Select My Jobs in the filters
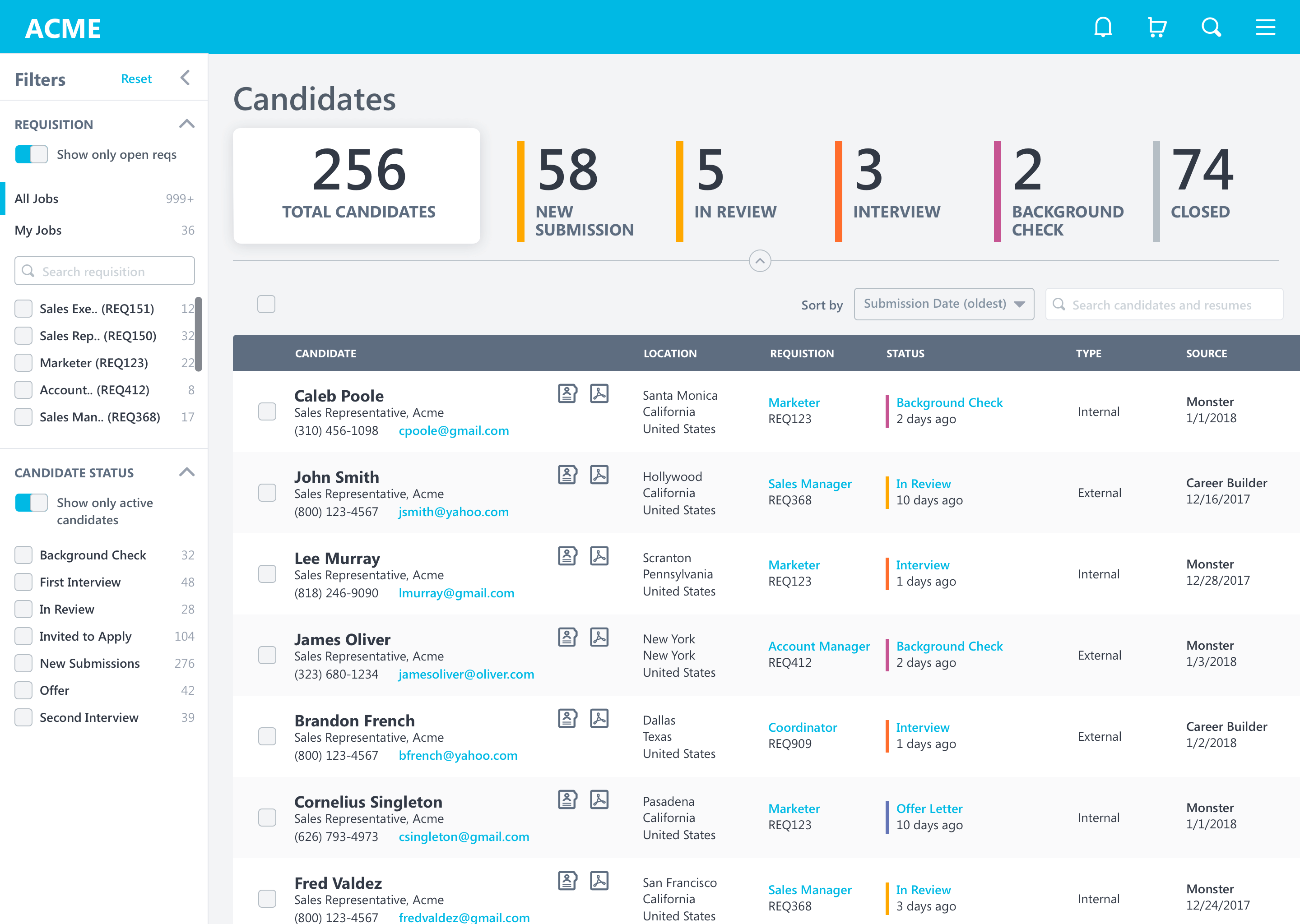The image size is (1300, 924). pyautogui.click(x=38, y=231)
